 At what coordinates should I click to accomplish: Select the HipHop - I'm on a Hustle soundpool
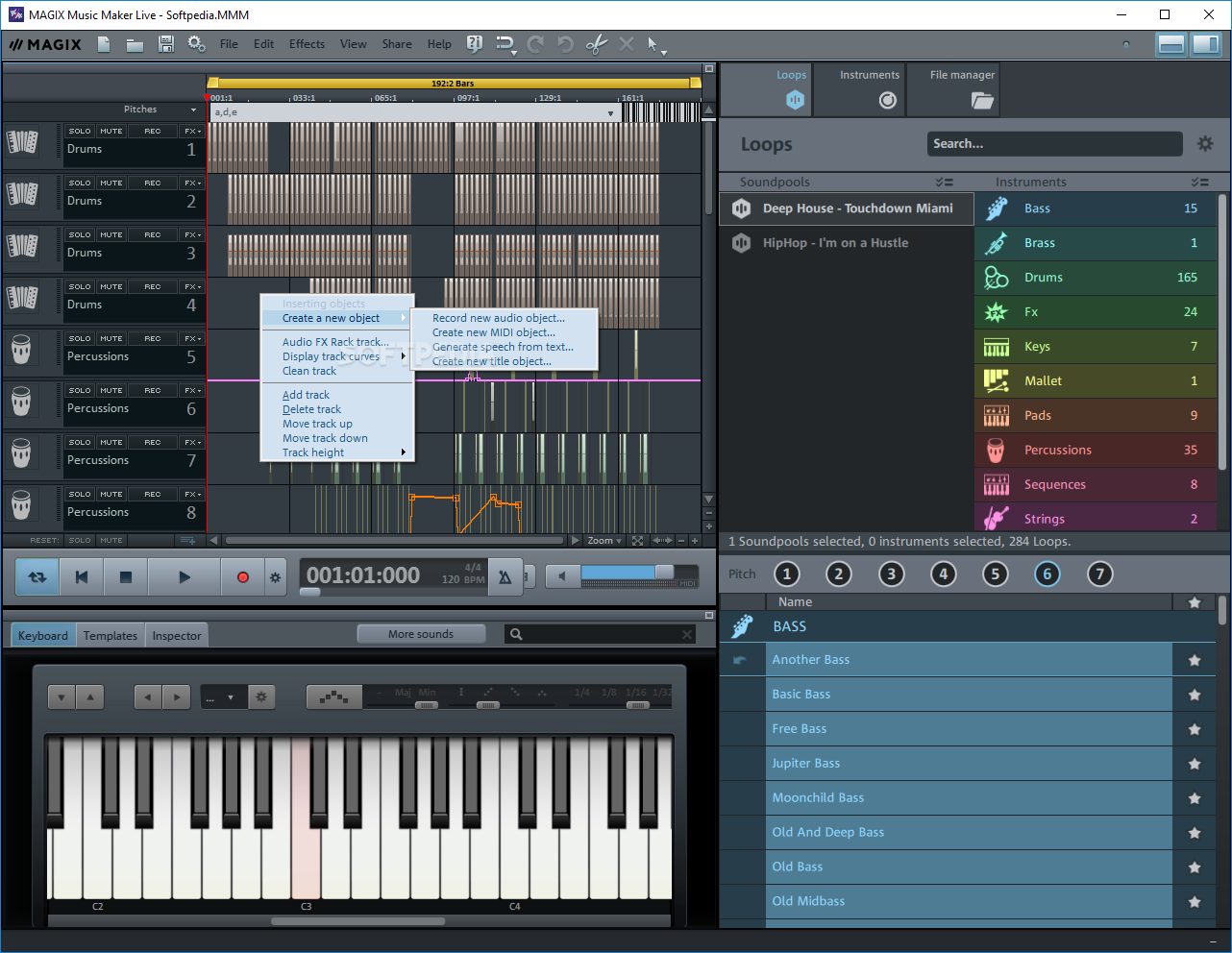[x=847, y=243]
